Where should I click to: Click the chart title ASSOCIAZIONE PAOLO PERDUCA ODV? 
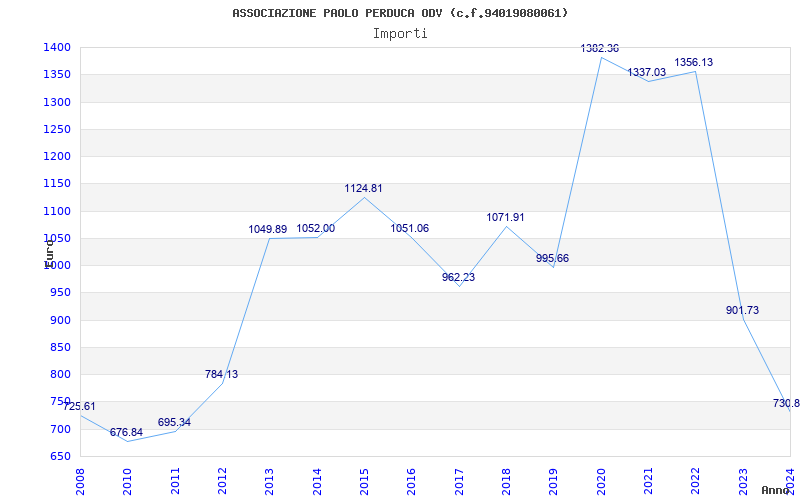[x=400, y=13]
